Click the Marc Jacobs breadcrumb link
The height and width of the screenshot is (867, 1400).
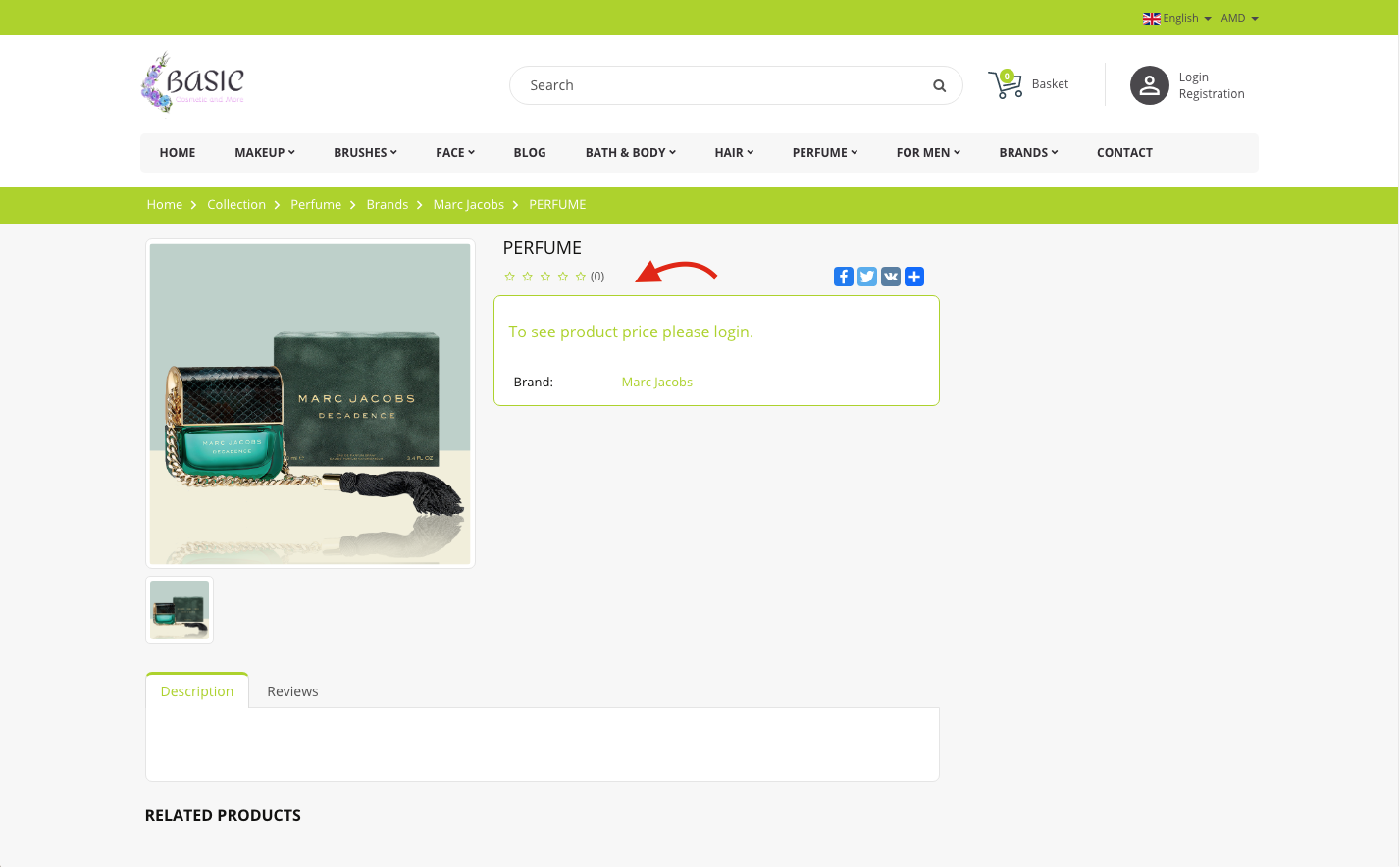pyautogui.click(x=469, y=205)
